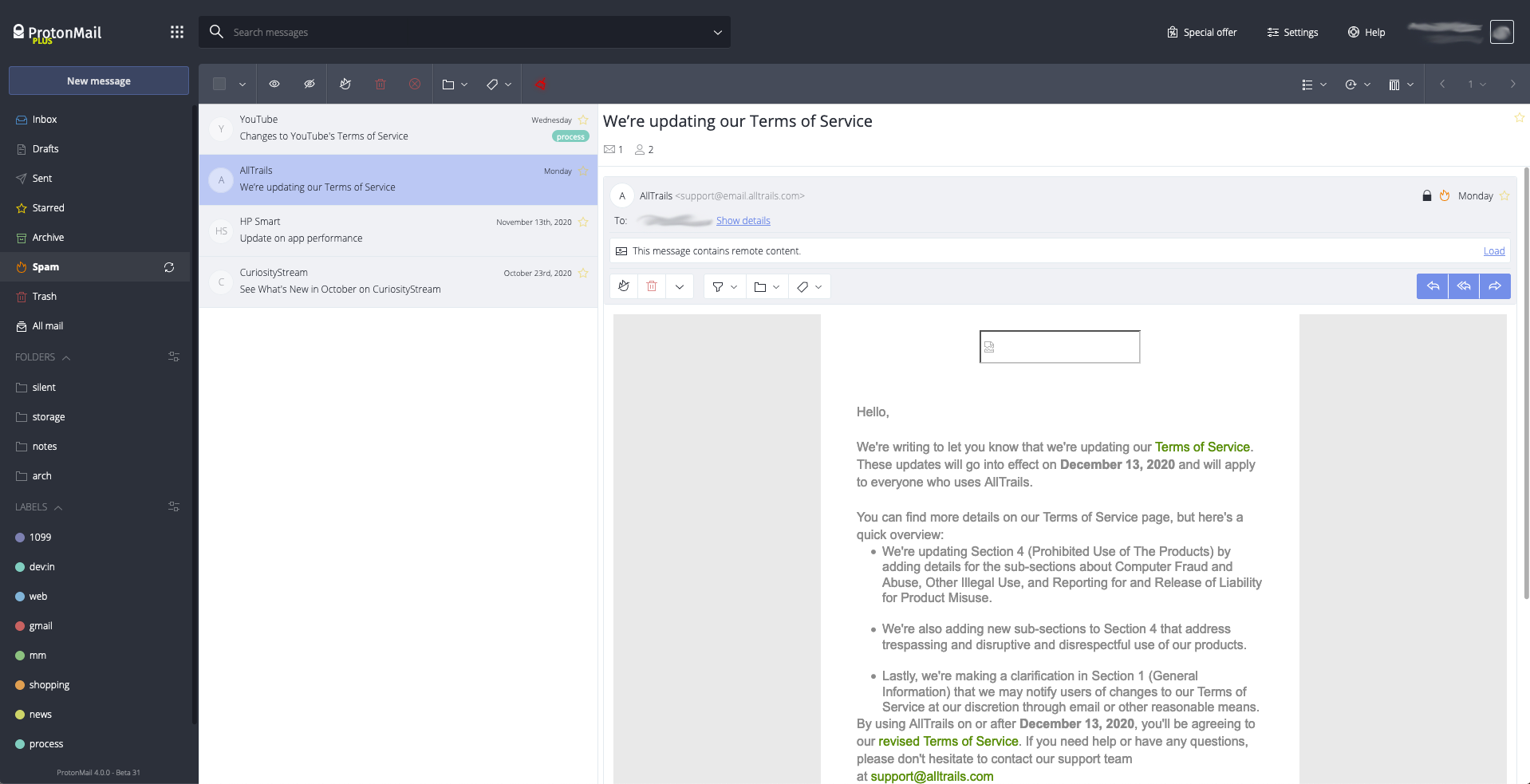This screenshot has width=1530, height=784.
Task: Click the Load remote content link
Action: click(1493, 250)
